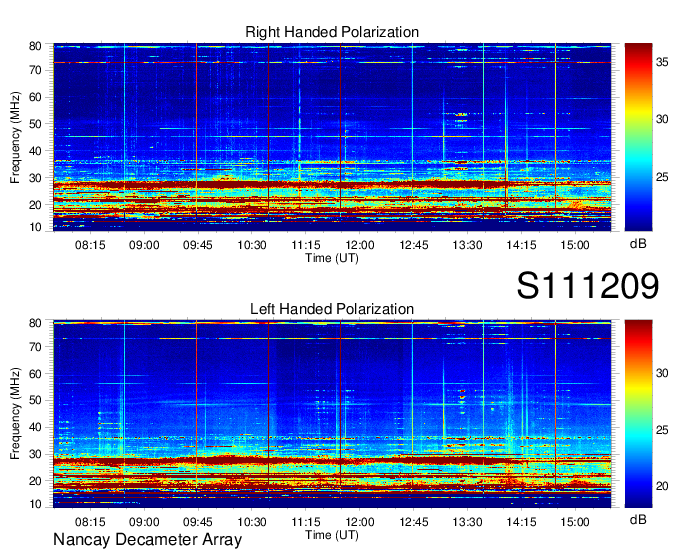The width and height of the screenshot is (680, 552).
Task: Click the 35 dB tick on top colorbar
Action: [x=662, y=62]
